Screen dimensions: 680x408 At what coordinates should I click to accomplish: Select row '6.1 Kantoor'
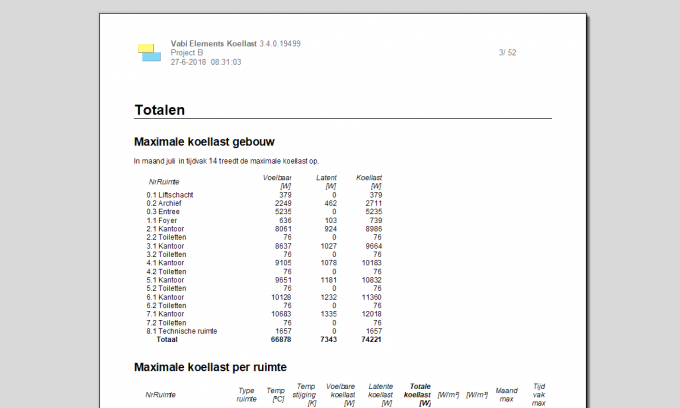pos(264,297)
